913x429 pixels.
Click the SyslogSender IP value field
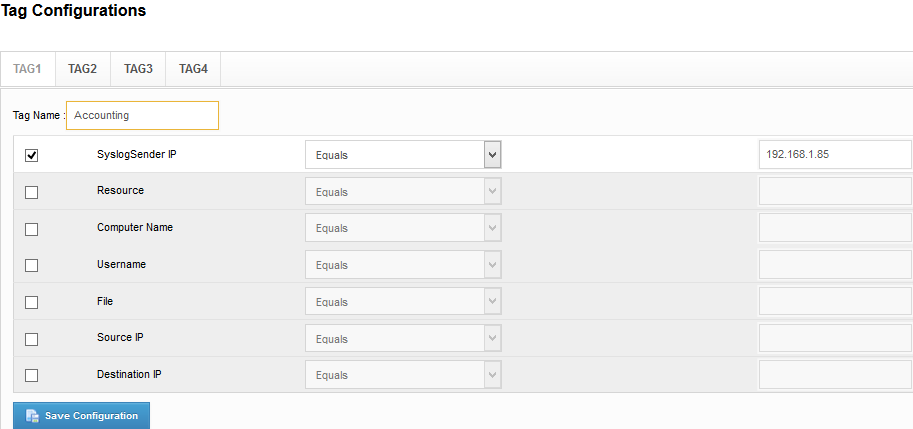pos(835,155)
